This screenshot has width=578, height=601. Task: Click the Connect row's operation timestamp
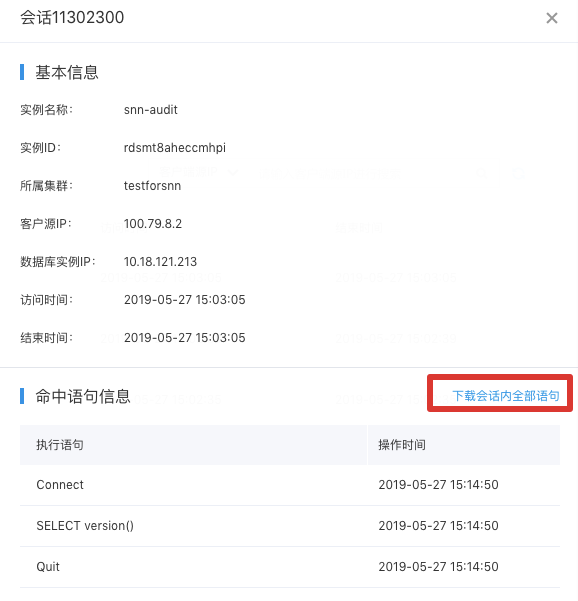pos(438,485)
